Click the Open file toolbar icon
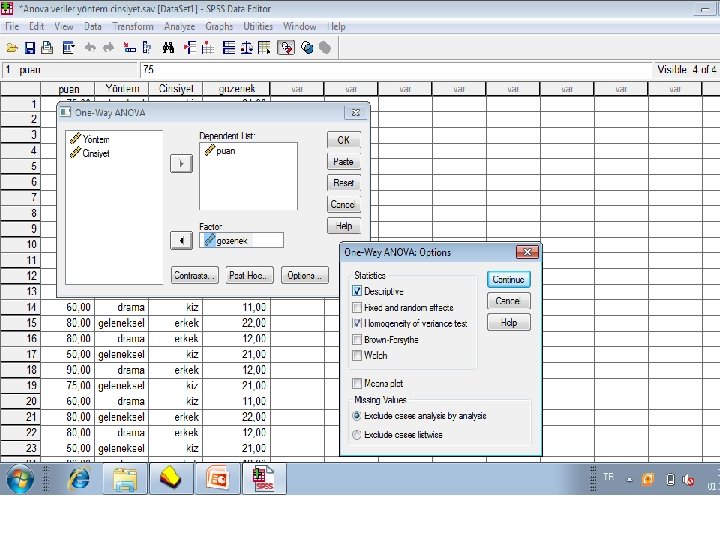Viewport: 720px width, 540px height. [12, 48]
